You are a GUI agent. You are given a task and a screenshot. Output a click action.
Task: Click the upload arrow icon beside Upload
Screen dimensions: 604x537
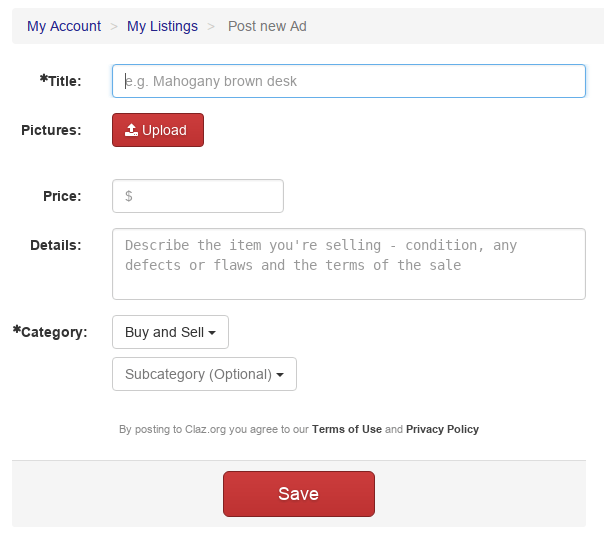pyautogui.click(x=131, y=130)
